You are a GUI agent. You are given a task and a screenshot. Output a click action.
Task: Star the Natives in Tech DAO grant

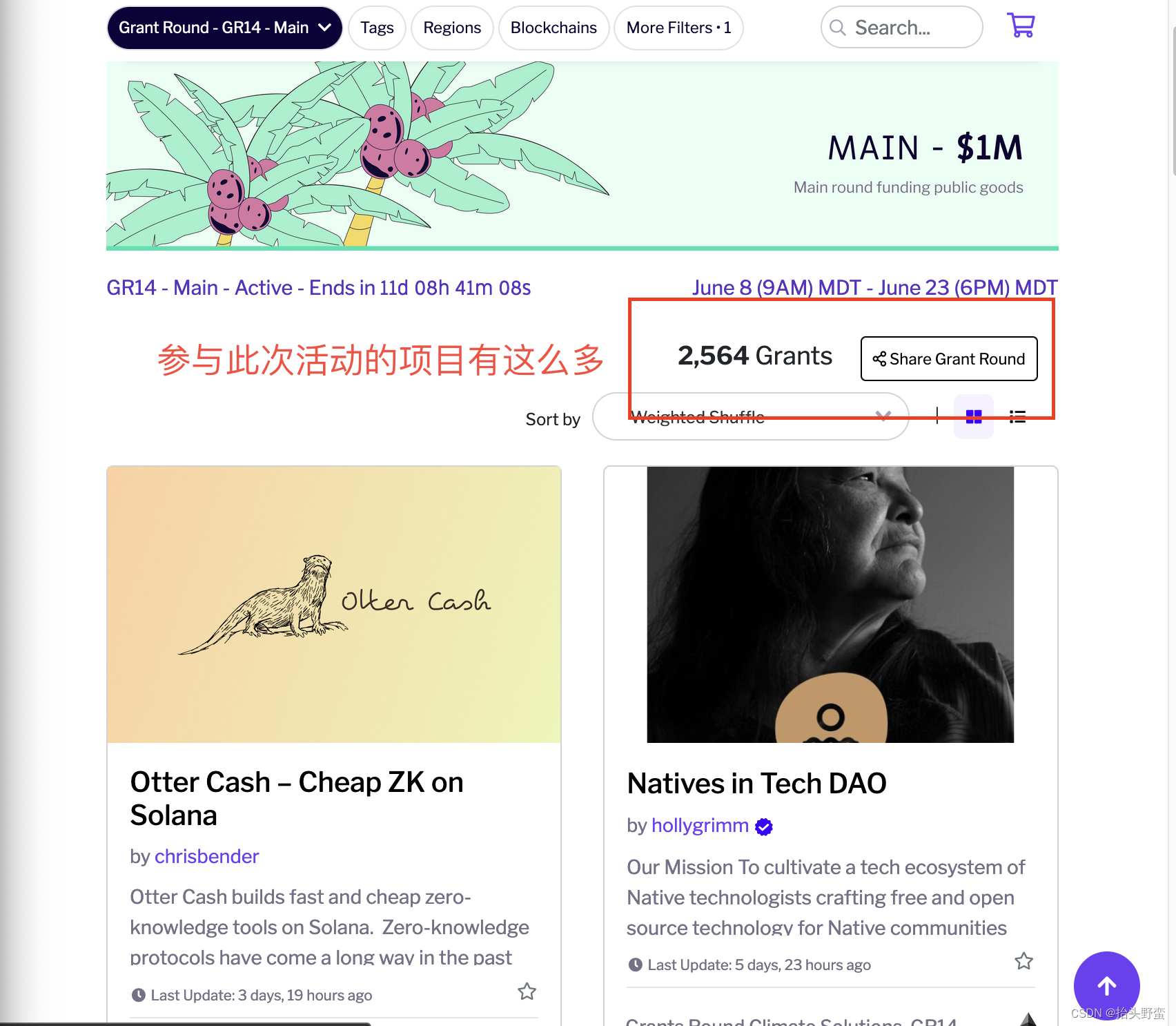coord(1023,961)
